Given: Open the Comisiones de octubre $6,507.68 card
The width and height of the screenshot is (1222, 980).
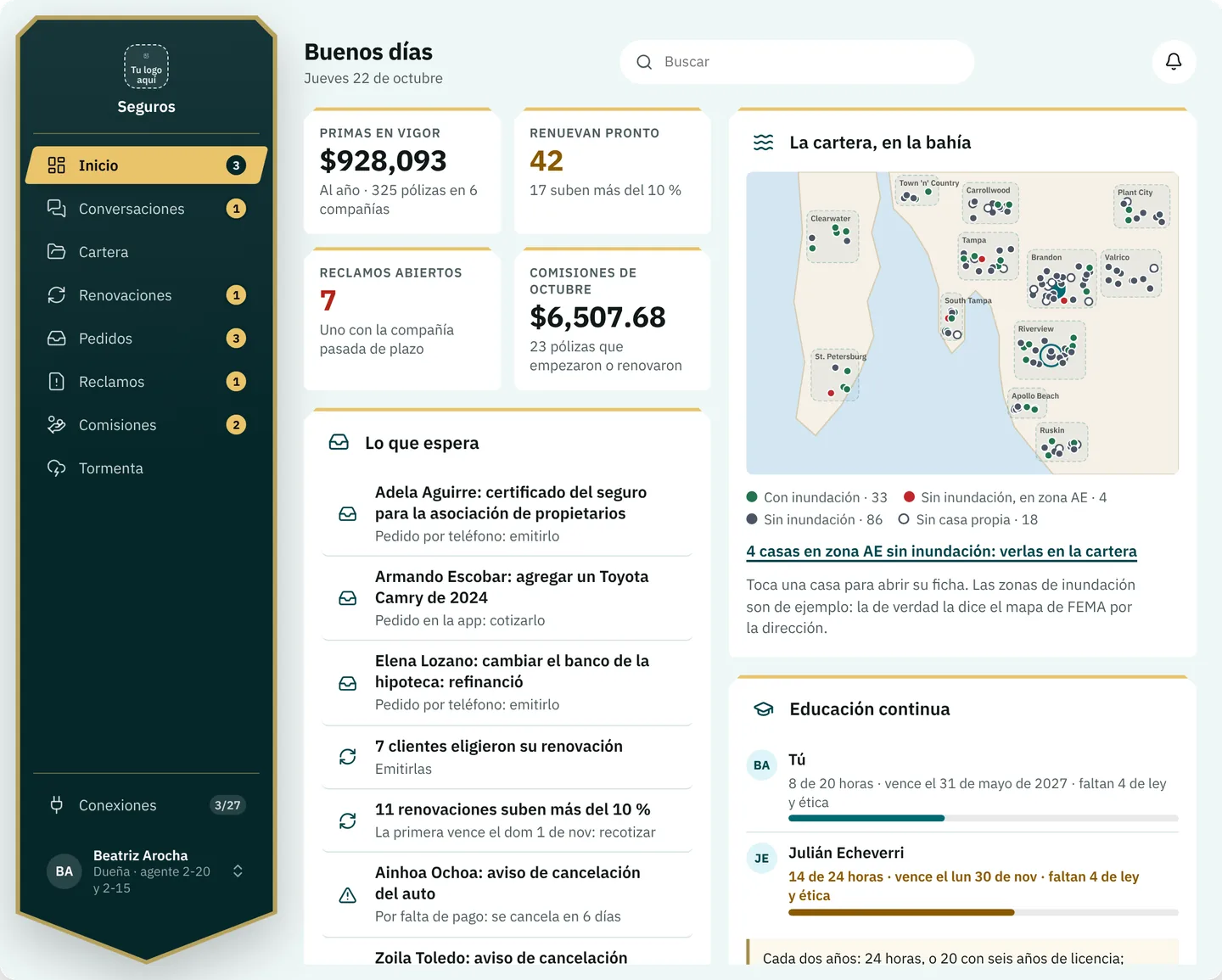Looking at the screenshot, I should point(613,319).
